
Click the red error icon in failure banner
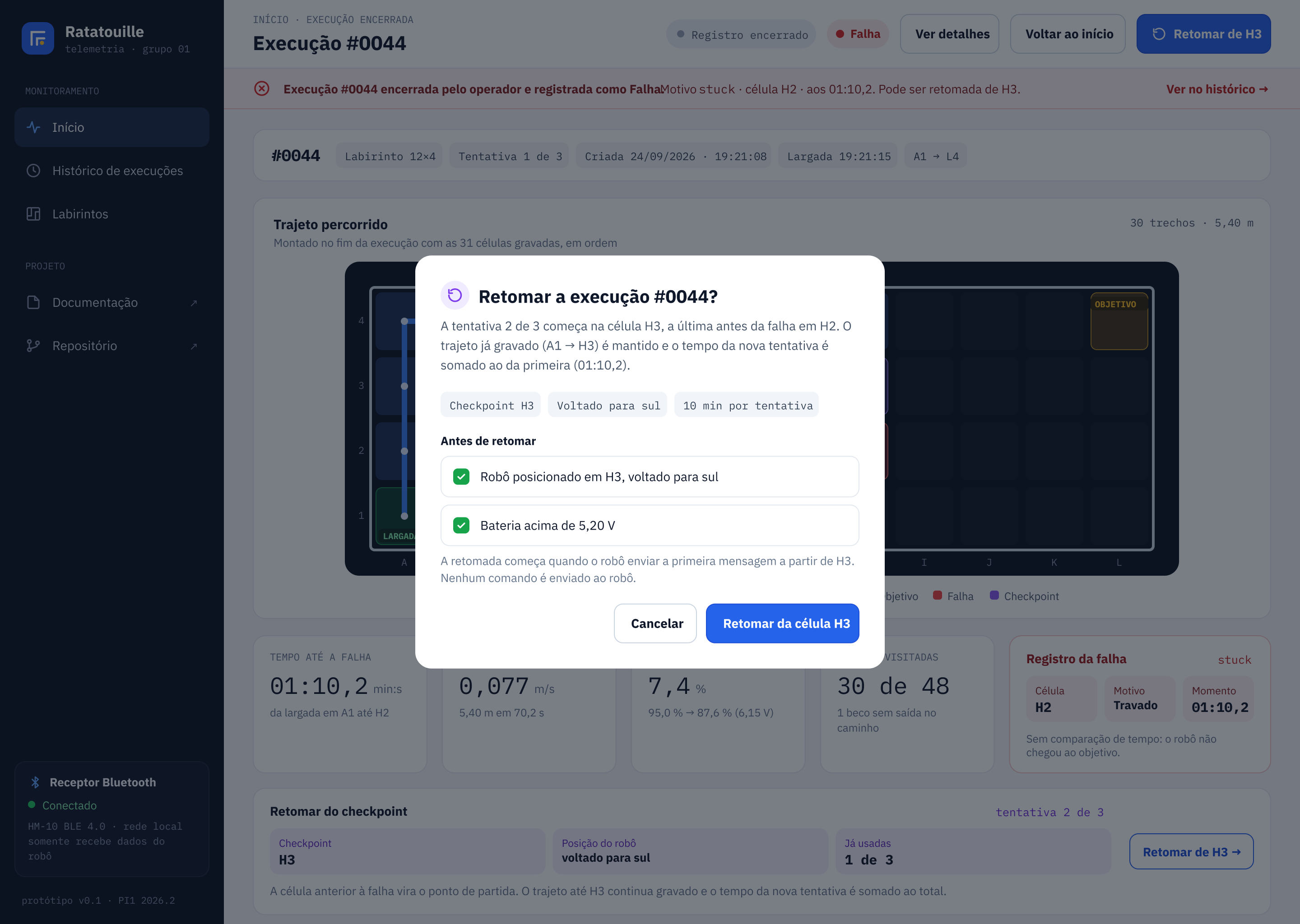click(262, 89)
